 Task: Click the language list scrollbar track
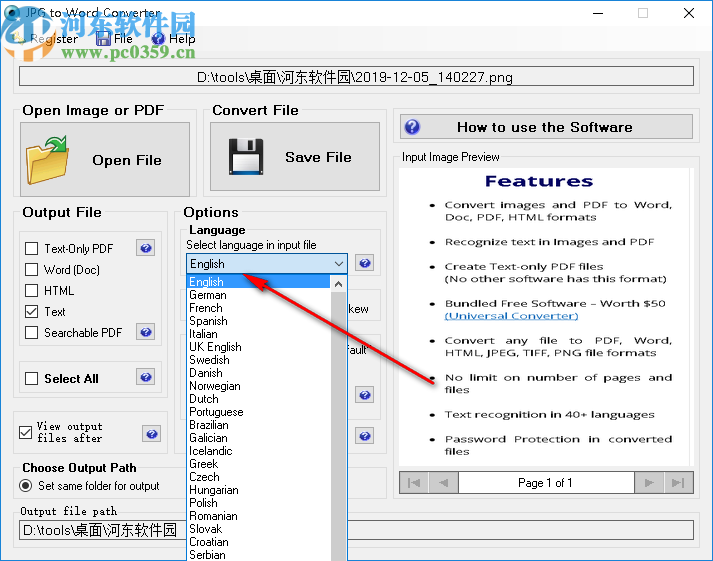(x=338, y=426)
